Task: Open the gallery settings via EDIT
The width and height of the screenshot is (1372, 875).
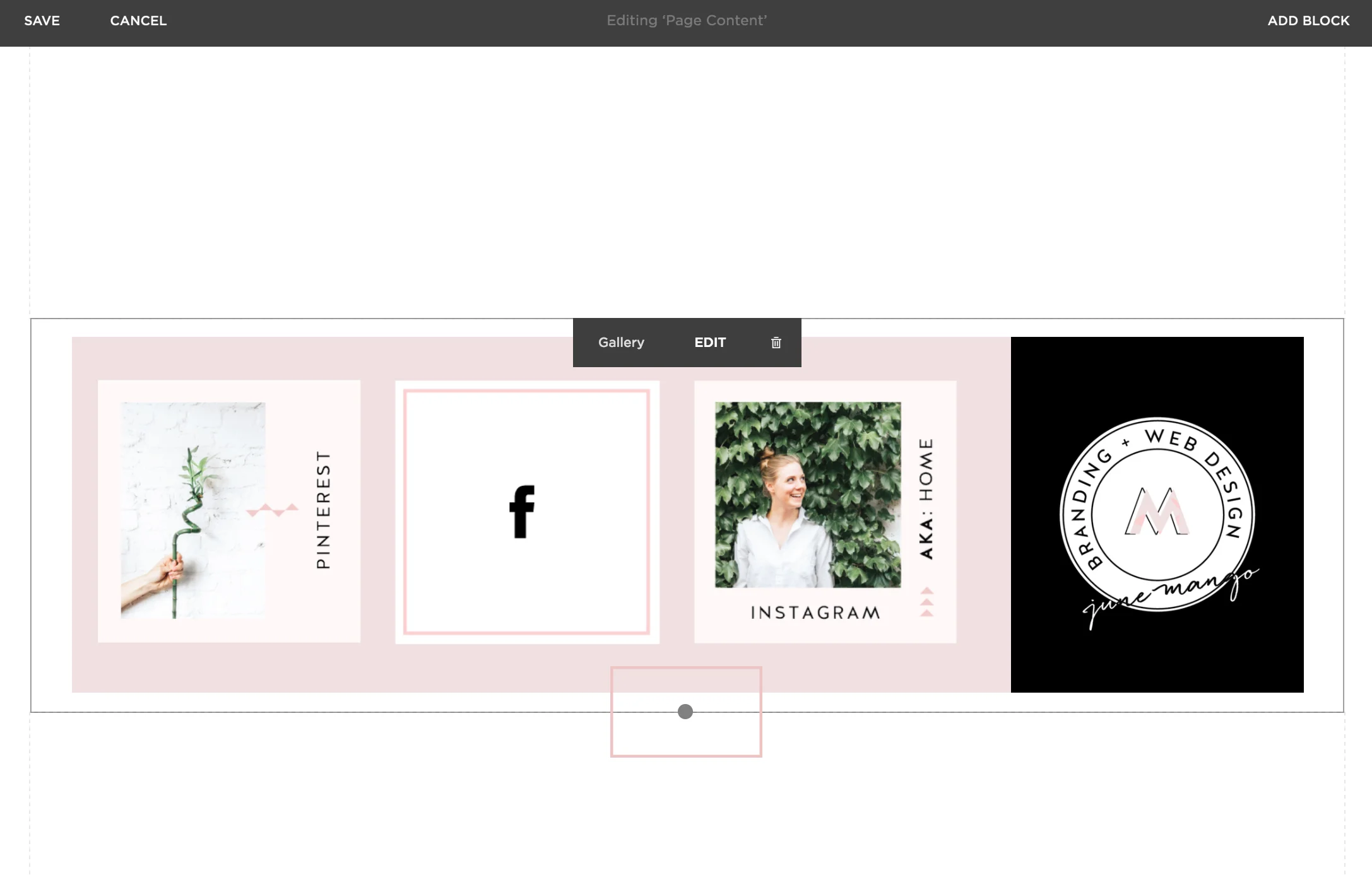Action: click(x=709, y=343)
